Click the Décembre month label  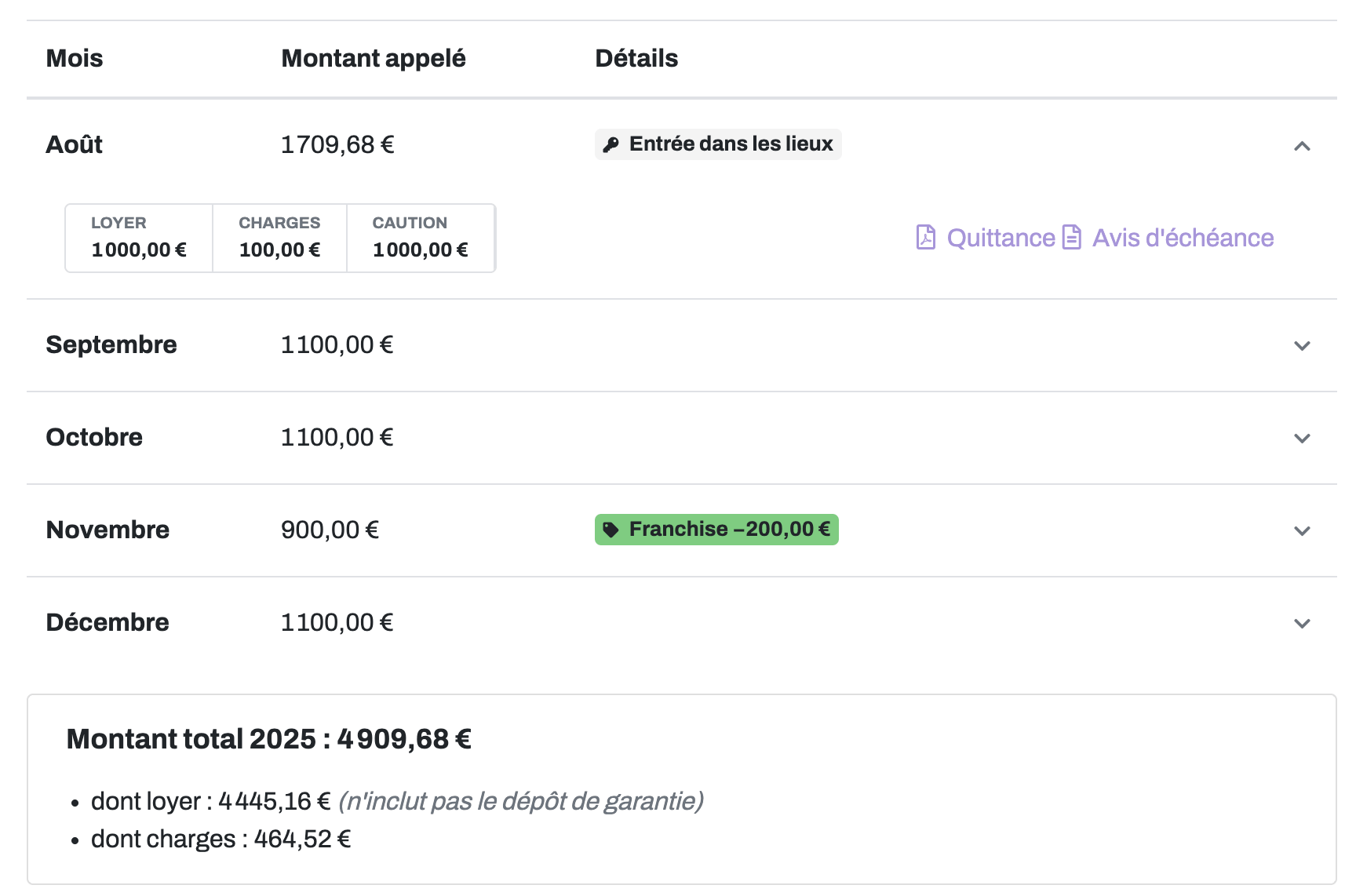108,622
